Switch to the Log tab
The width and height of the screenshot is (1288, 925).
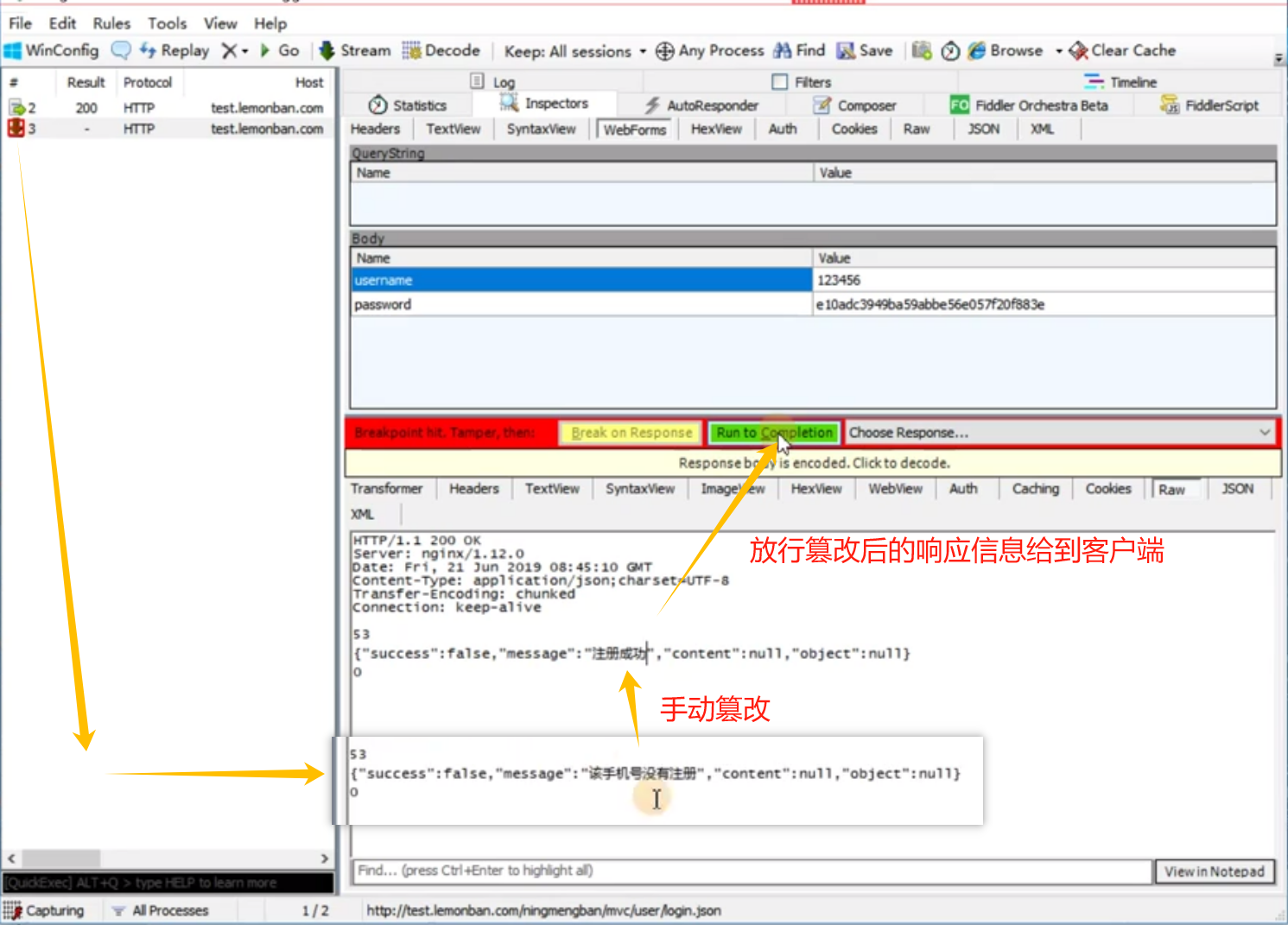pos(492,82)
